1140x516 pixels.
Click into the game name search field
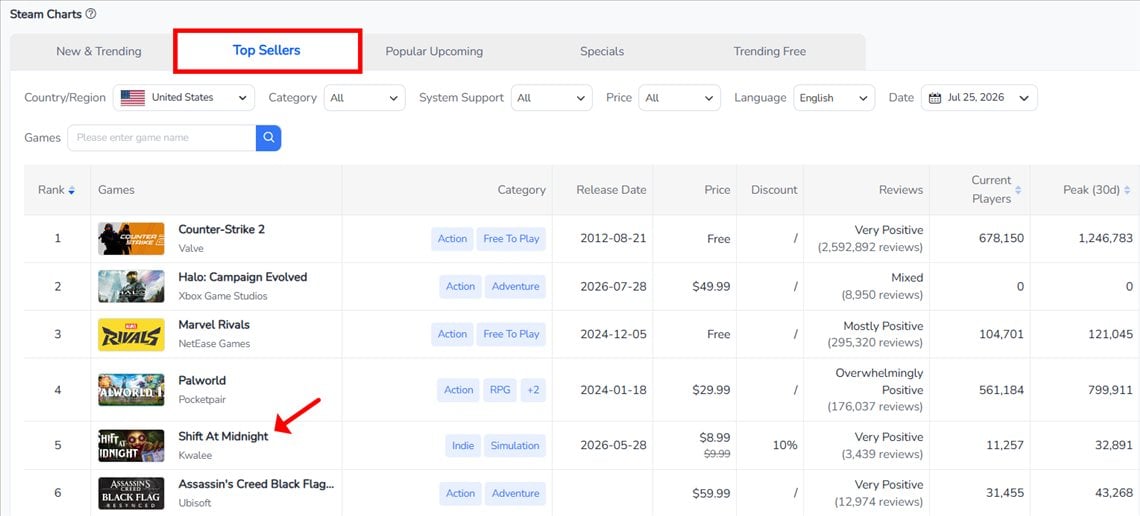pos(161,137)
